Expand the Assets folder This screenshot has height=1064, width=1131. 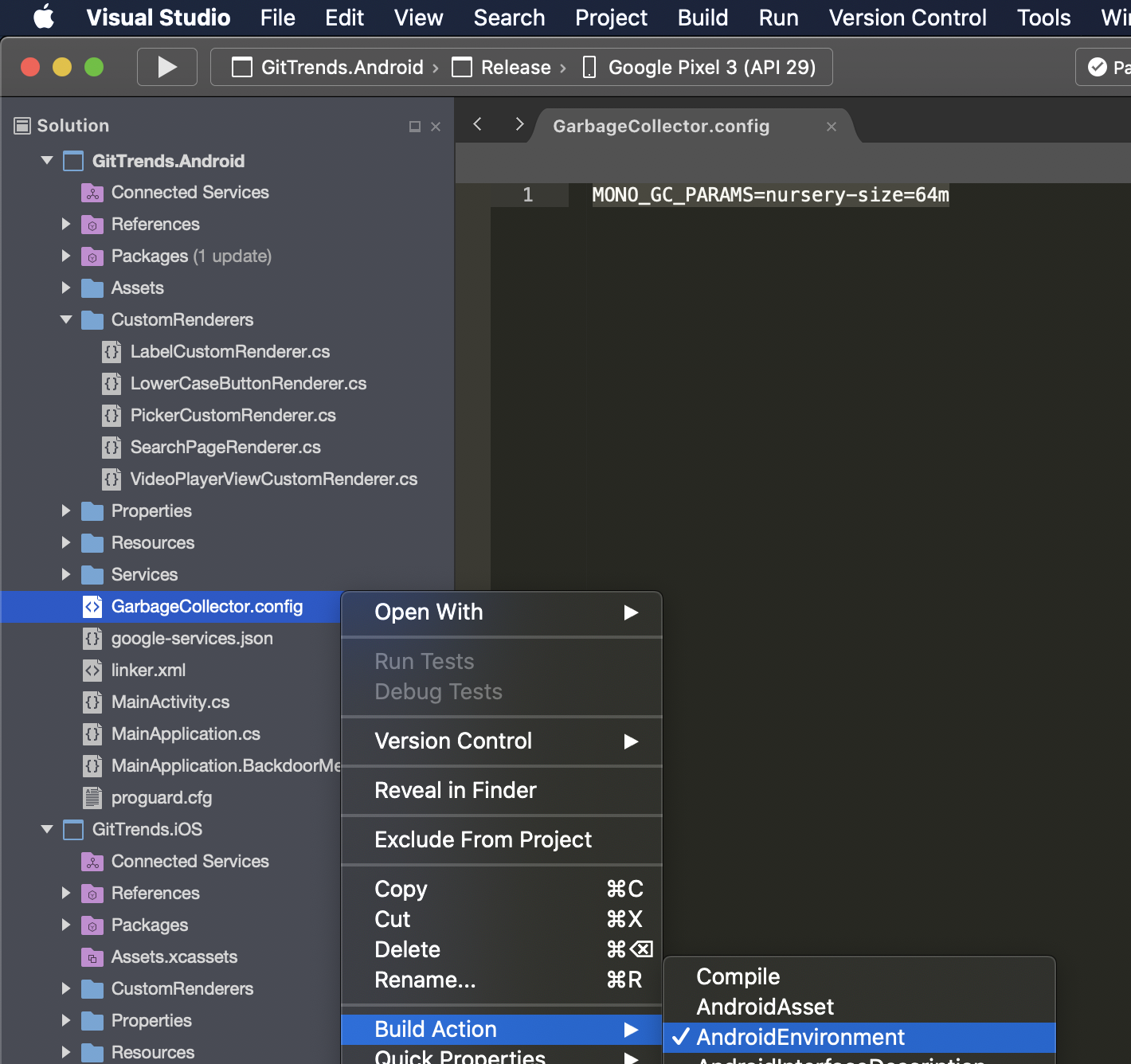[x=66, y=288]
